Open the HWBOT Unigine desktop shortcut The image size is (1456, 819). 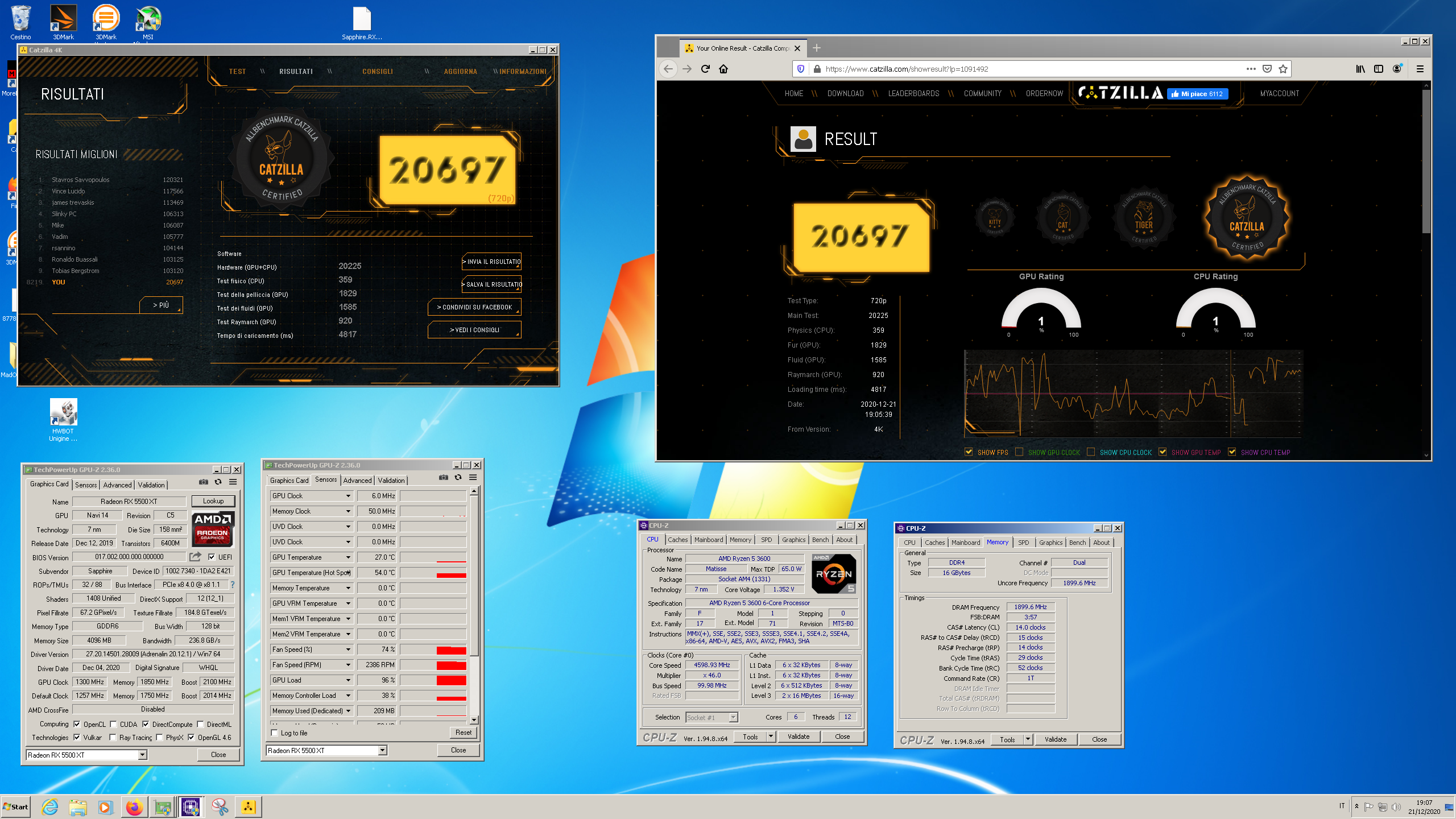point(63,420)
